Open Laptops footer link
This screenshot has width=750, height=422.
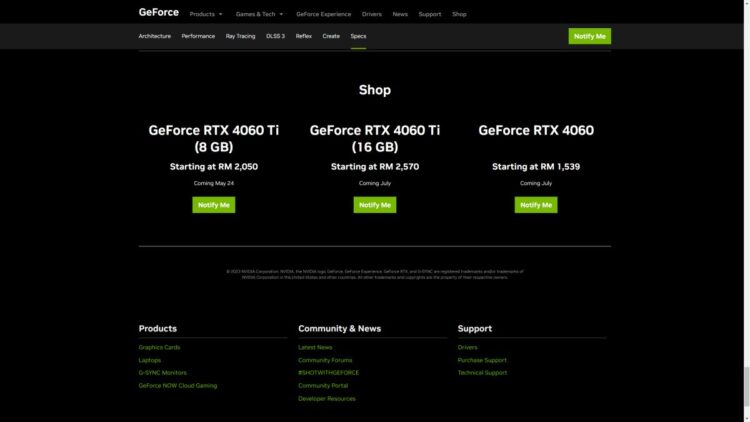pyautogui.click(x=150, y=360)
